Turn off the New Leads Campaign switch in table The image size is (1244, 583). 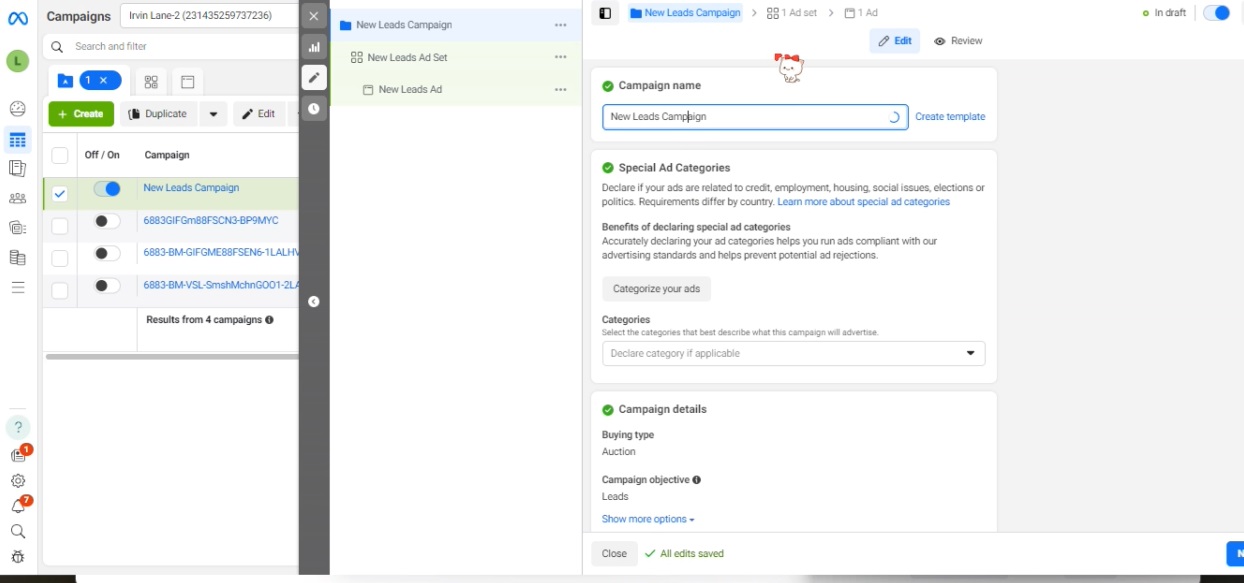pyautogui.click(x=107, y=189)
